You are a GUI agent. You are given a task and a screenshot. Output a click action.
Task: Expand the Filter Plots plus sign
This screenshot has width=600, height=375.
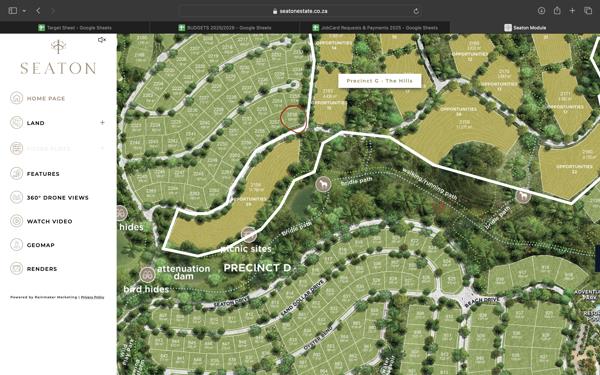pos(102,148)
